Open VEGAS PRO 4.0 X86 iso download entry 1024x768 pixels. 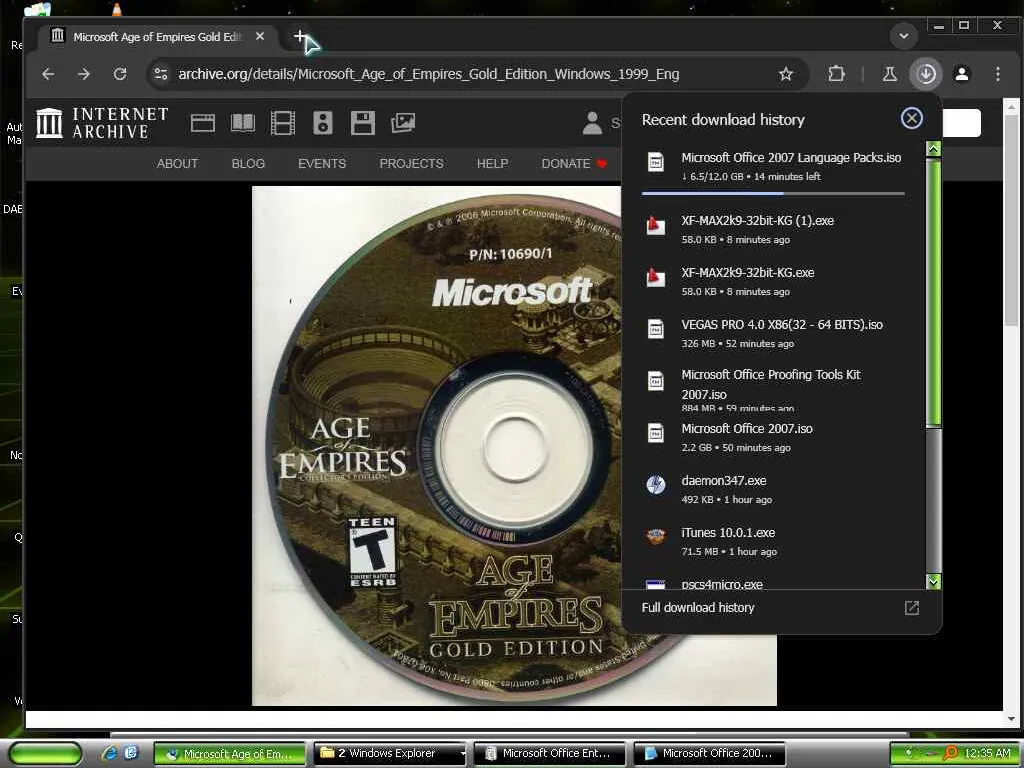click(x=774, y=333)
